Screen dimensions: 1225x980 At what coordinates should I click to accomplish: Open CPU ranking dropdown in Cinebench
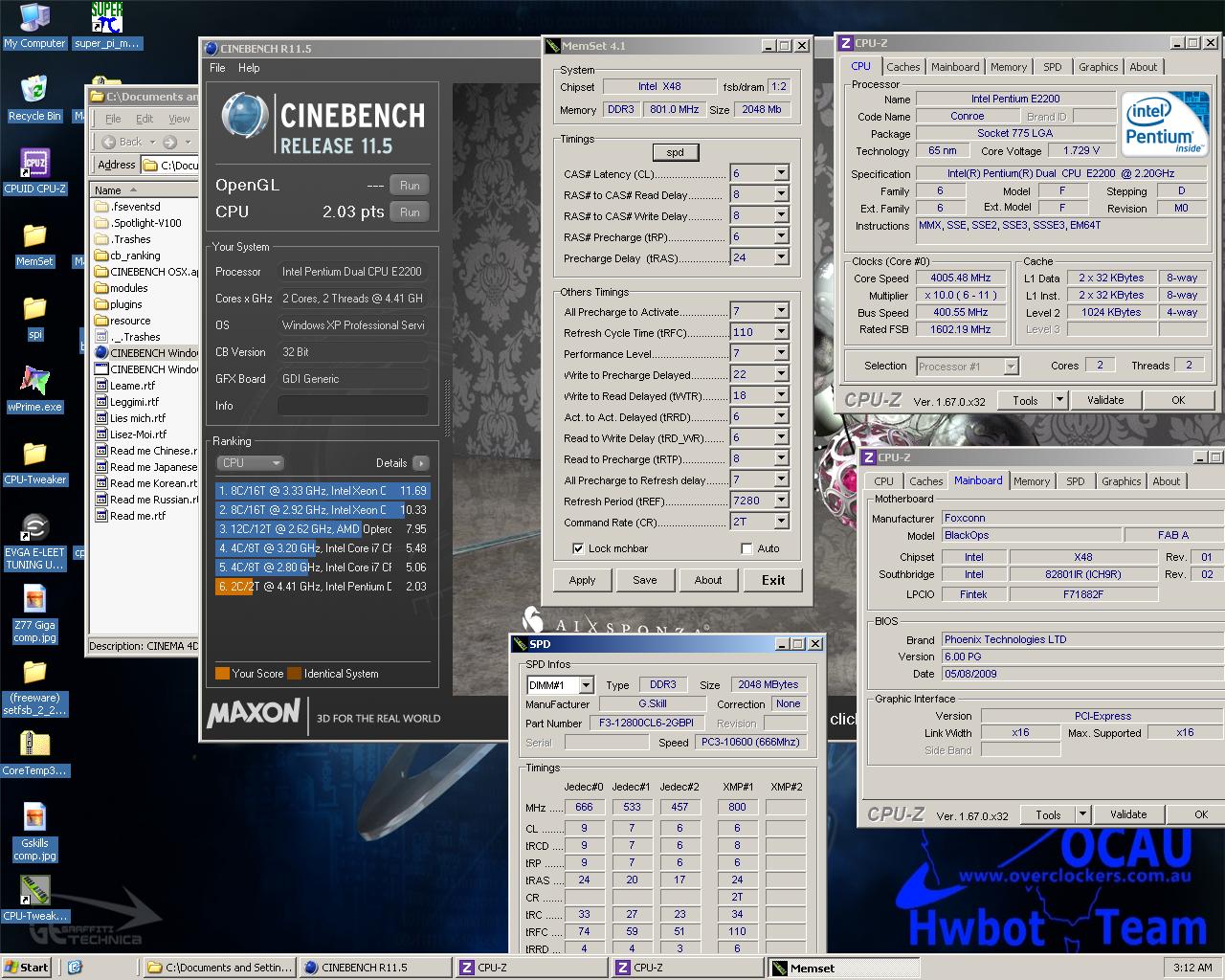coord(250,463)
